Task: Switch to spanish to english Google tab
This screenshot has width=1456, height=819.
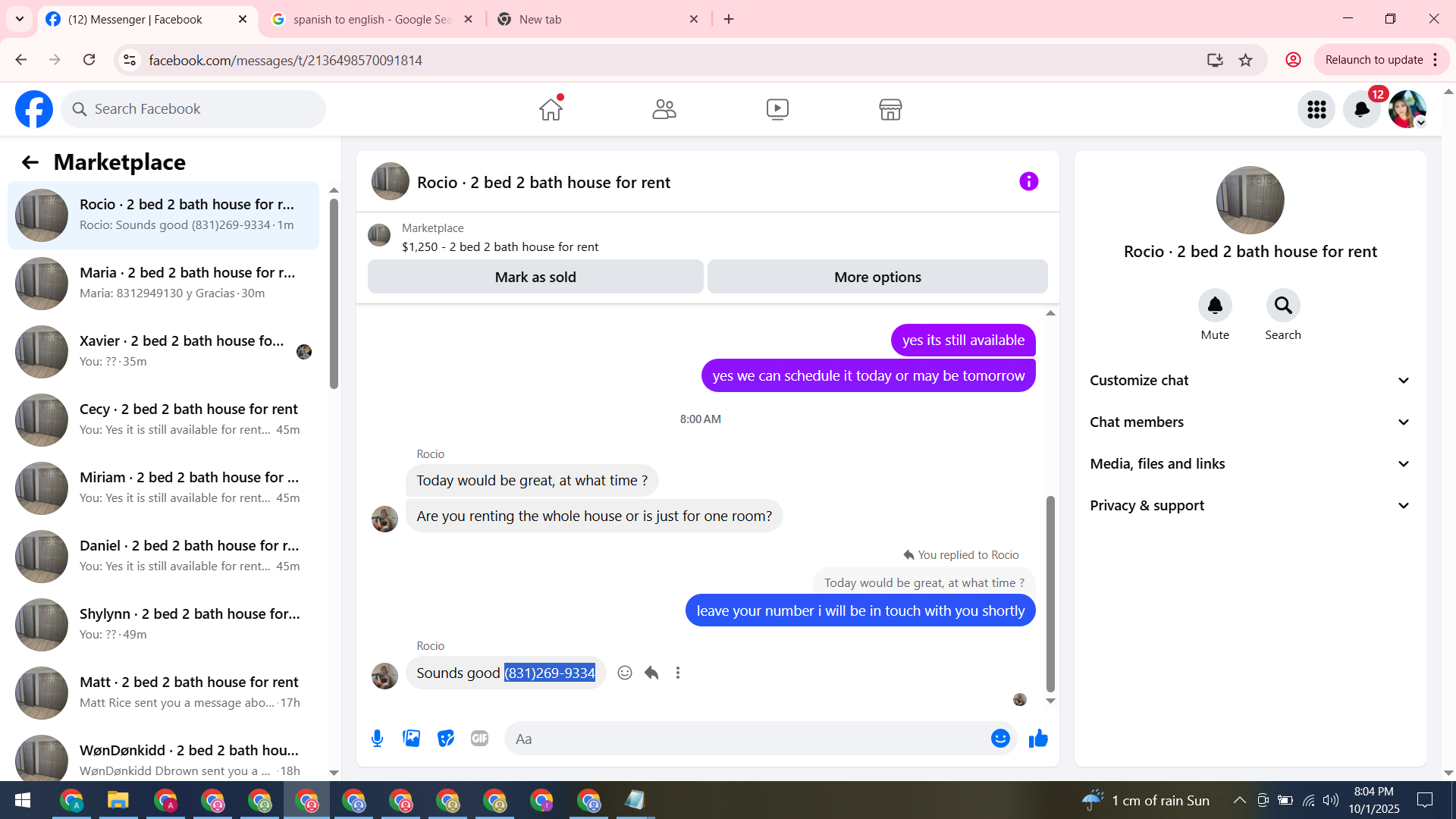Action: (372, 20)
